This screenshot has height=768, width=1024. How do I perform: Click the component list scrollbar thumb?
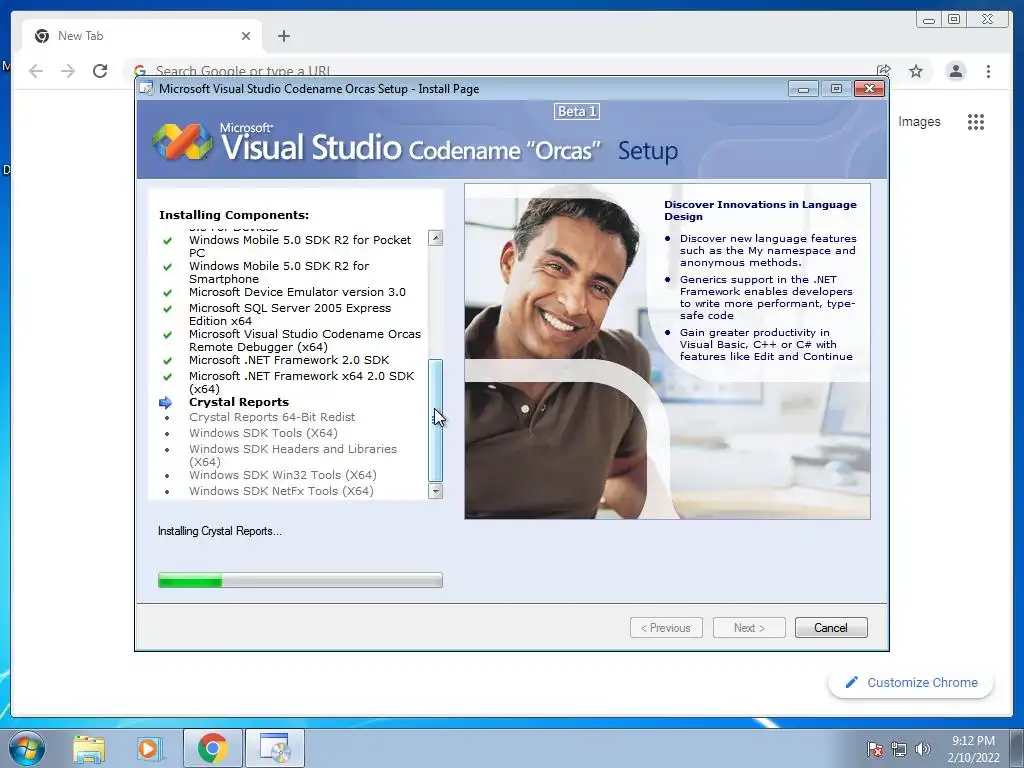point(436,420)
